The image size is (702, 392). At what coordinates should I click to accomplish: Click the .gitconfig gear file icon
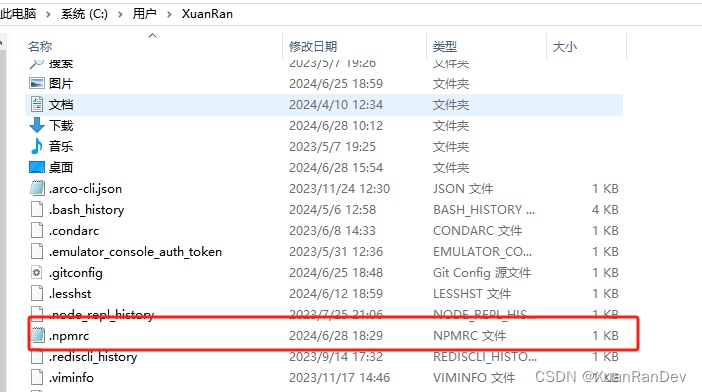pyautogui.click(x=37, y=273)
